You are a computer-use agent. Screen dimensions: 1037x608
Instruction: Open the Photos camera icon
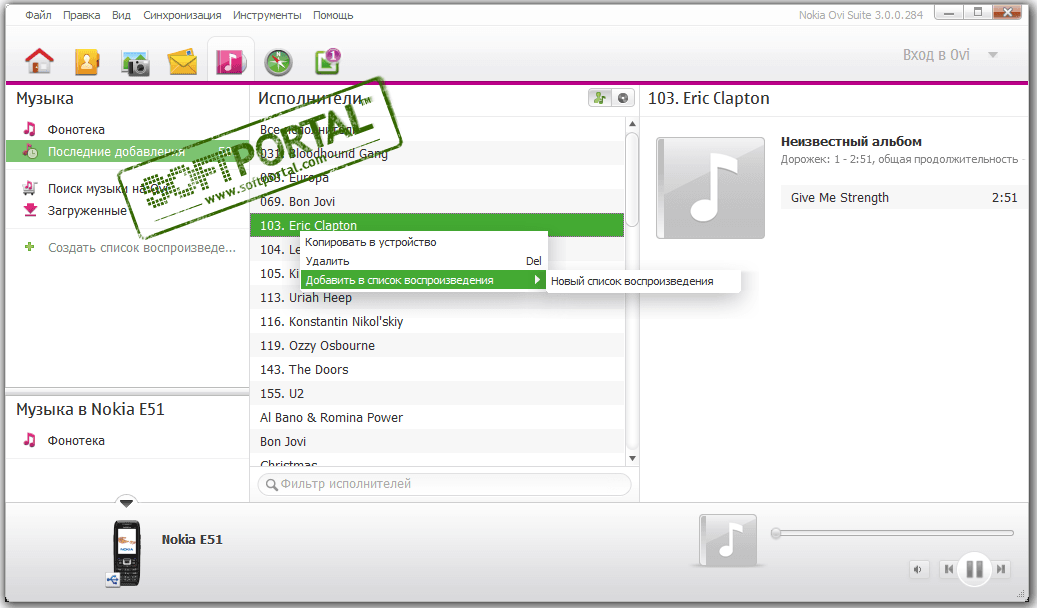point(135,63)
